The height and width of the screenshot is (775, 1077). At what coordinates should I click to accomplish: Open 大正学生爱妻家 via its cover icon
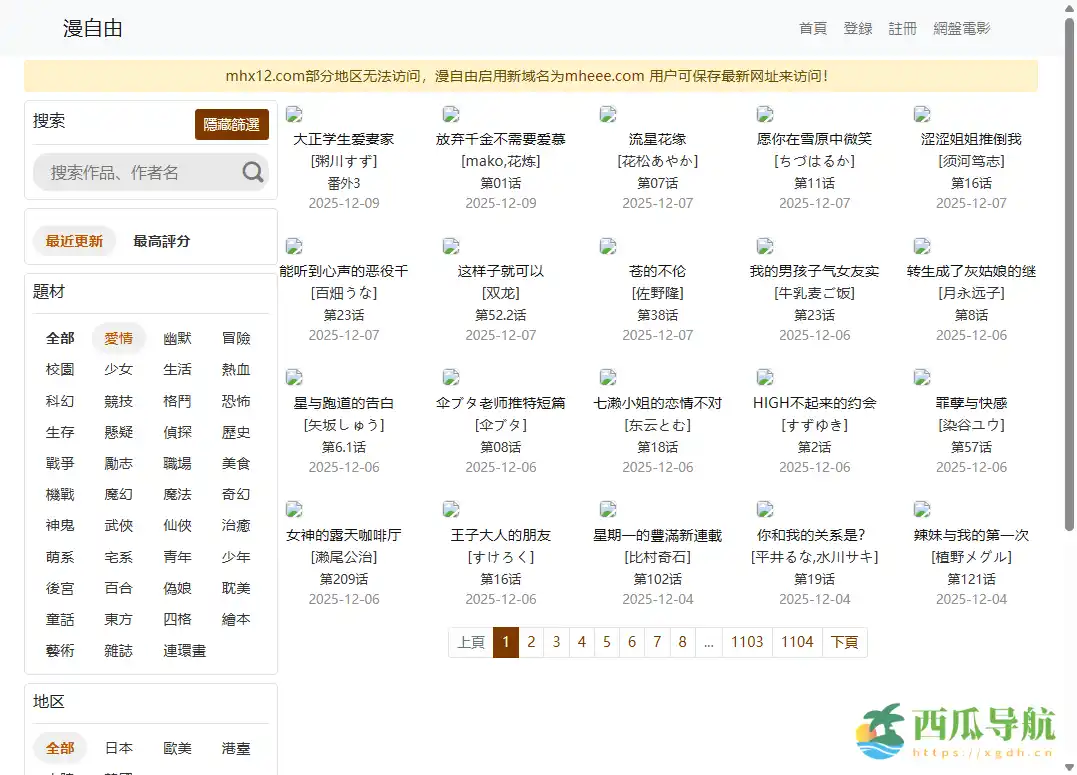[x=294, y=113]
